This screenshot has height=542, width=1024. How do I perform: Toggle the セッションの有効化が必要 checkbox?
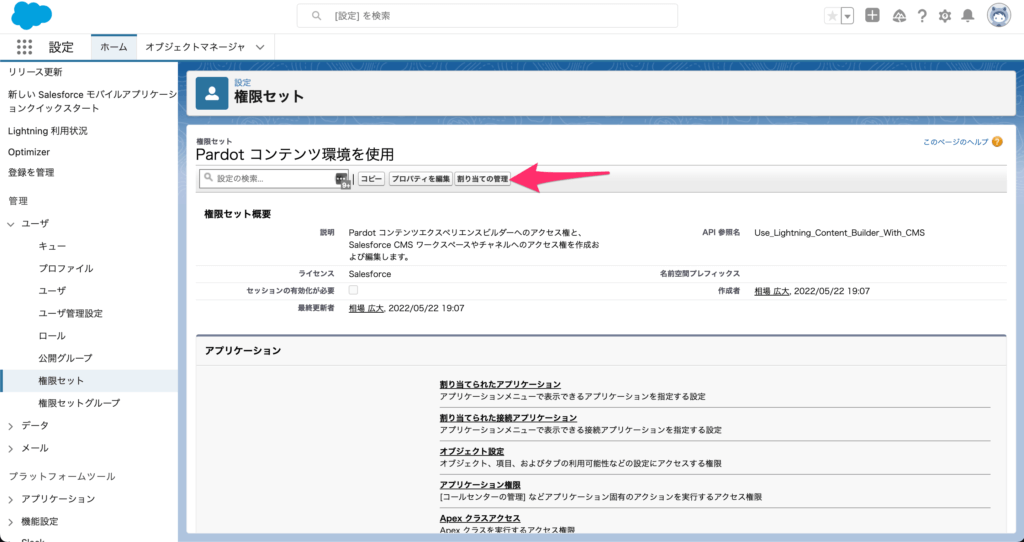353,290
